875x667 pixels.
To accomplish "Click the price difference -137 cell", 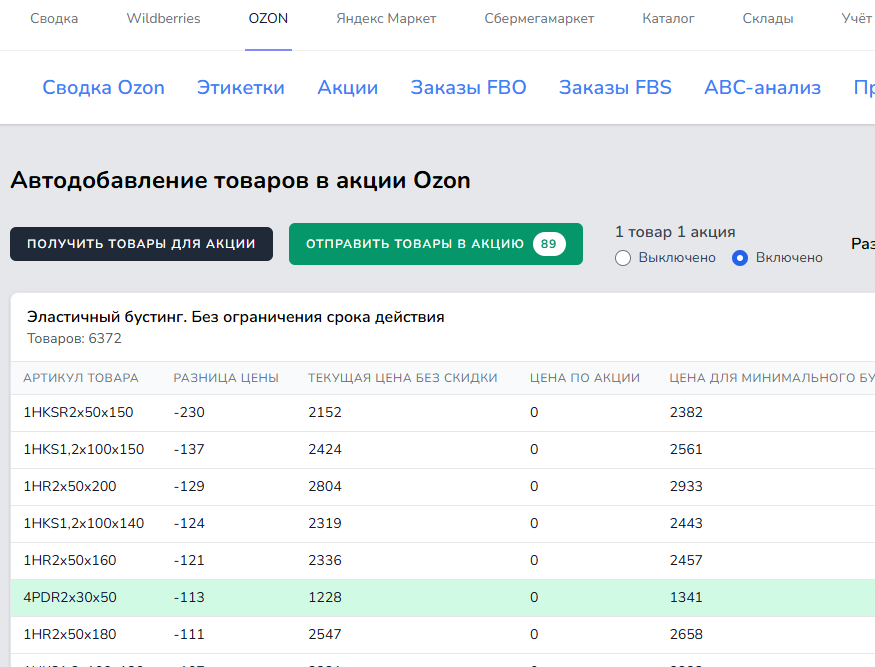I will 189,449.
